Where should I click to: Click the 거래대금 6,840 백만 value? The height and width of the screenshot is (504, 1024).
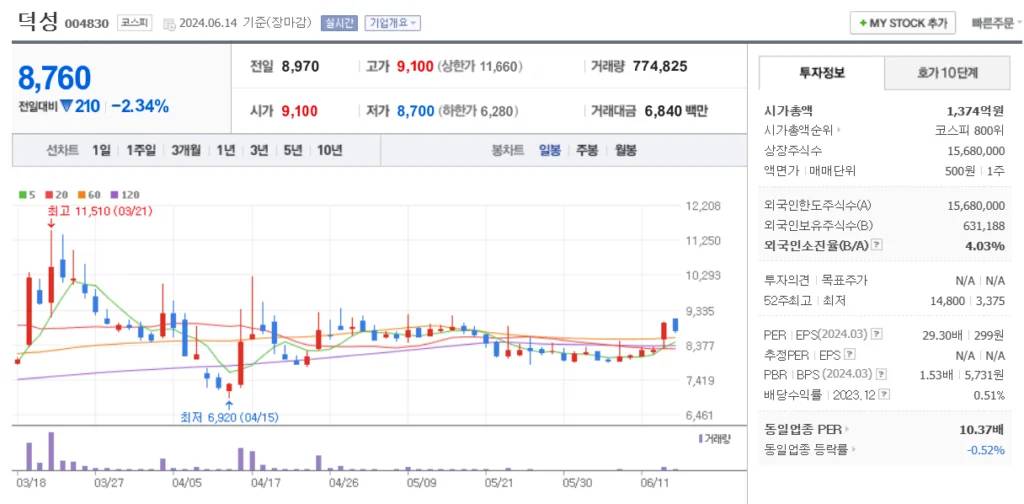tap(676, 111)
